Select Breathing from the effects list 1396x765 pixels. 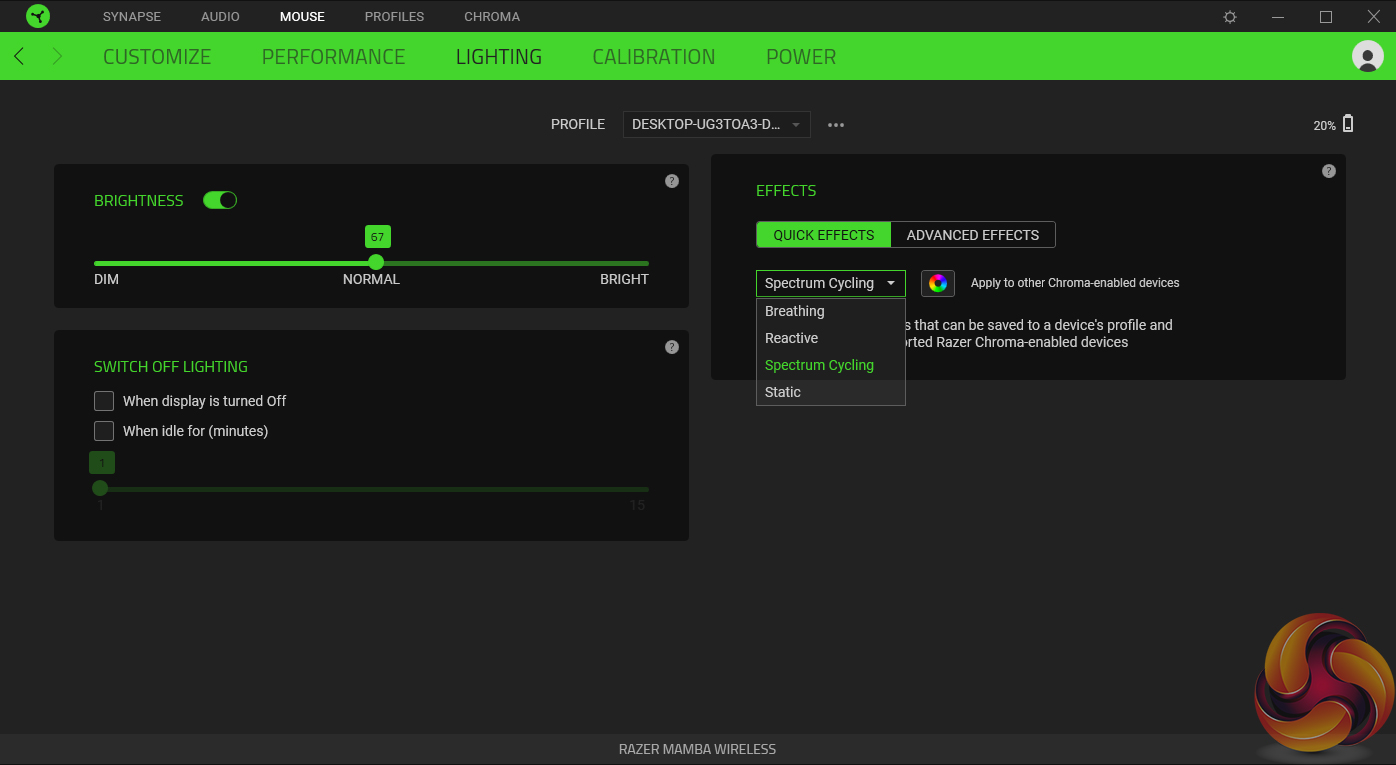795,311
